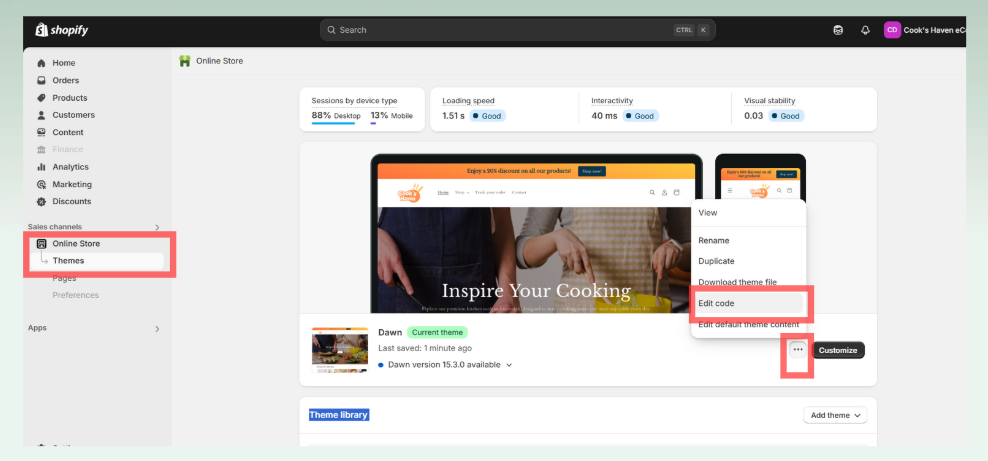Viewport: 988px width, 461px height.
Task: Open the Add theme dropdown
Action: click(835, 415)
